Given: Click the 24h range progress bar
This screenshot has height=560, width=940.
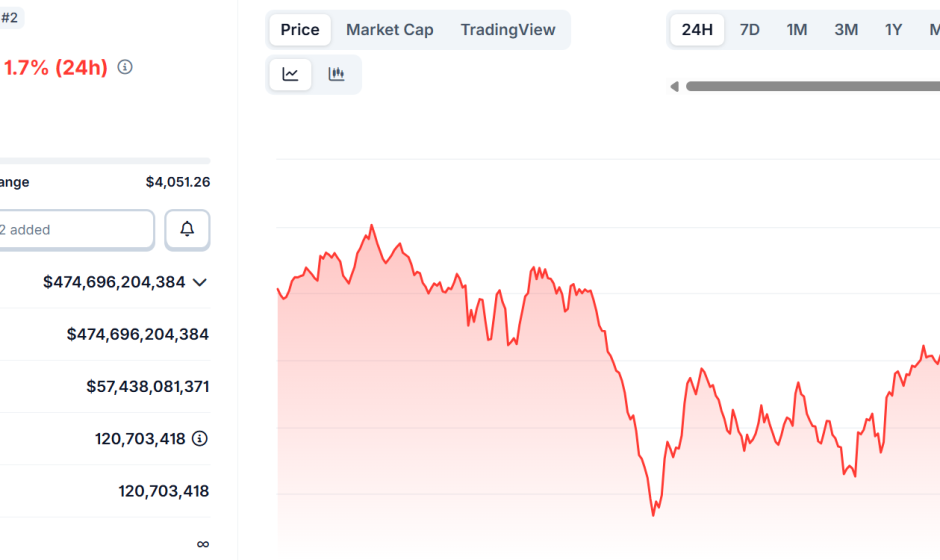Looking at the screenshot, I should coord(105,160).
